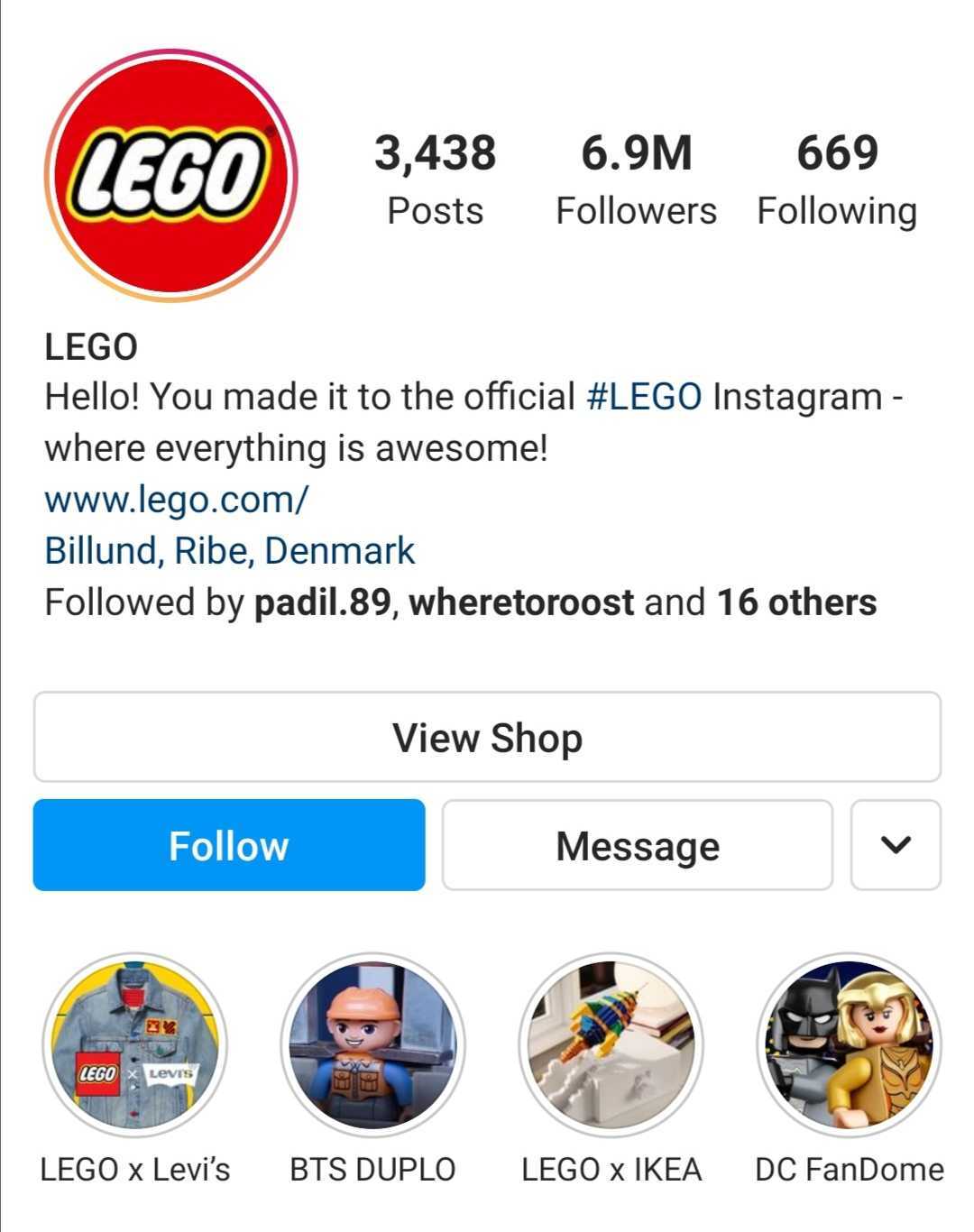974x1232 pixels.
Task: Tap the 3,438 Posts count
Action: click(436, 179)
